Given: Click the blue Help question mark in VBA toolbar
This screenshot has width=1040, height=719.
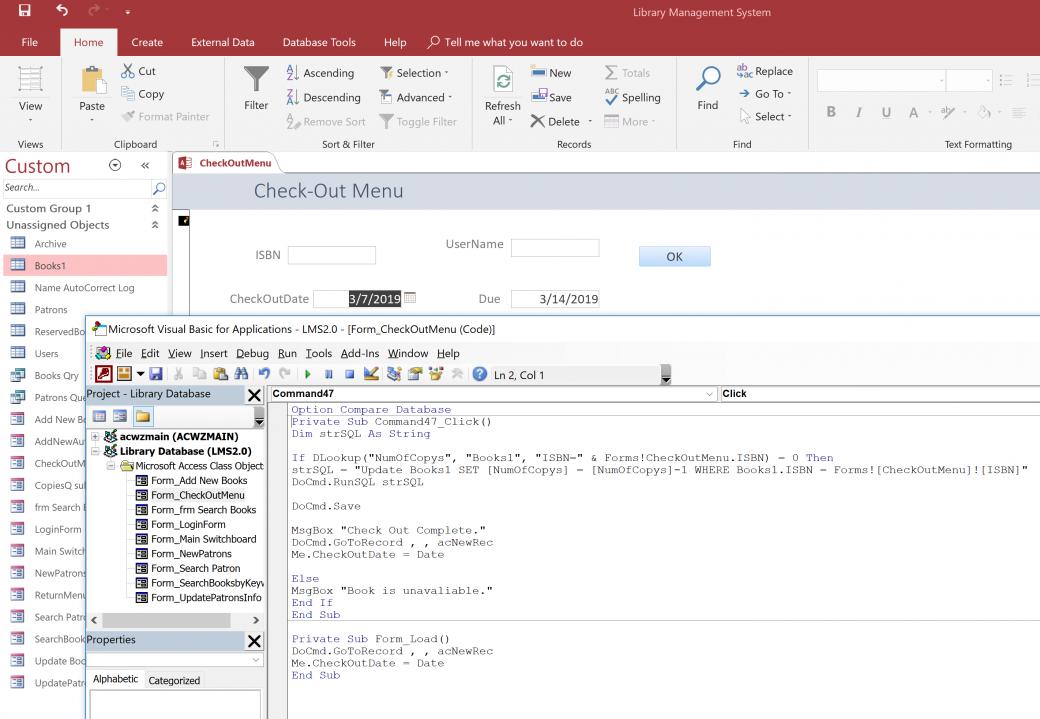Looking at the screenshot, I should tap(480, 374).
